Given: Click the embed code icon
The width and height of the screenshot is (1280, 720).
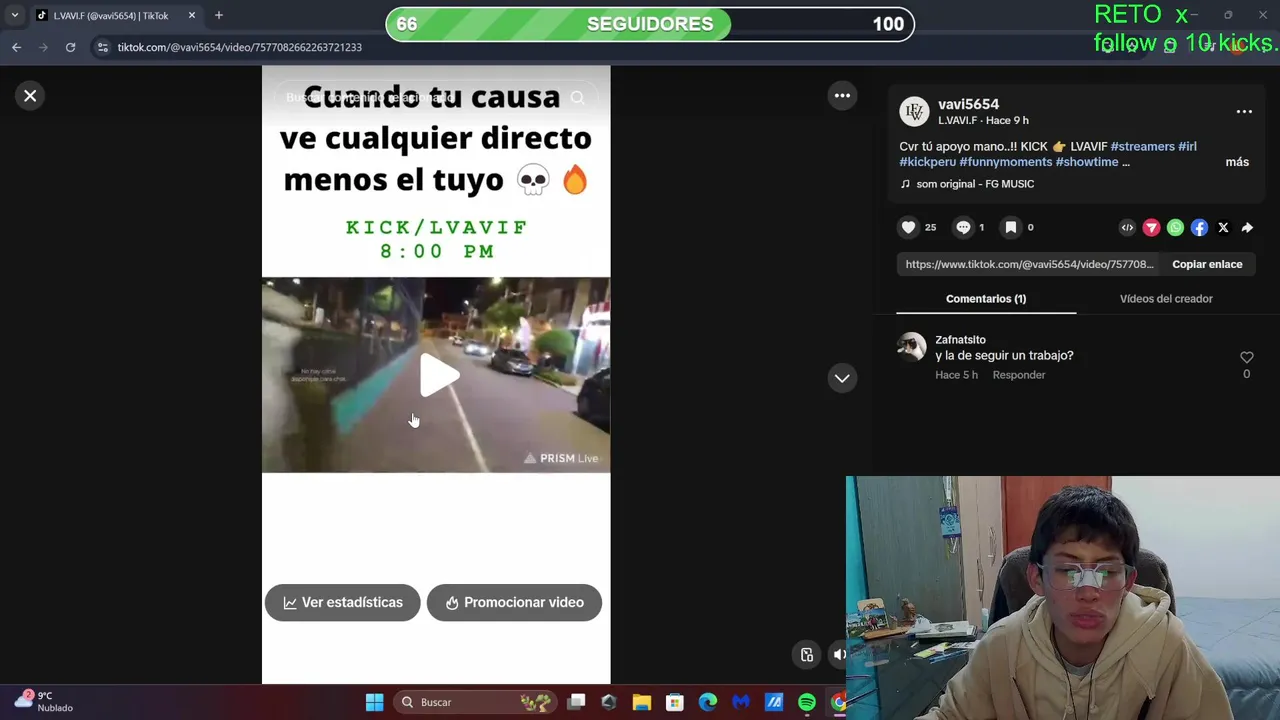Looking at the screenshot, I should 1127,228.
